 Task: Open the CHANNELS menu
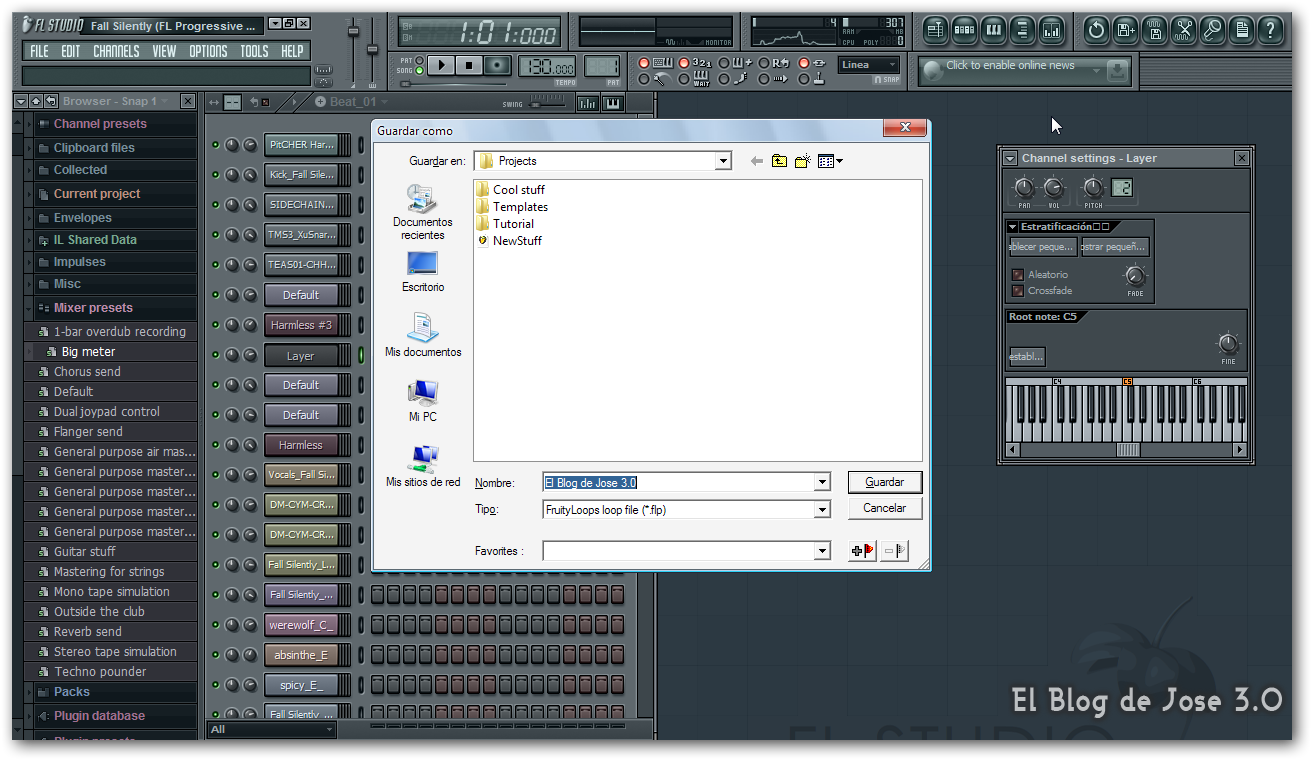[116, 51]
